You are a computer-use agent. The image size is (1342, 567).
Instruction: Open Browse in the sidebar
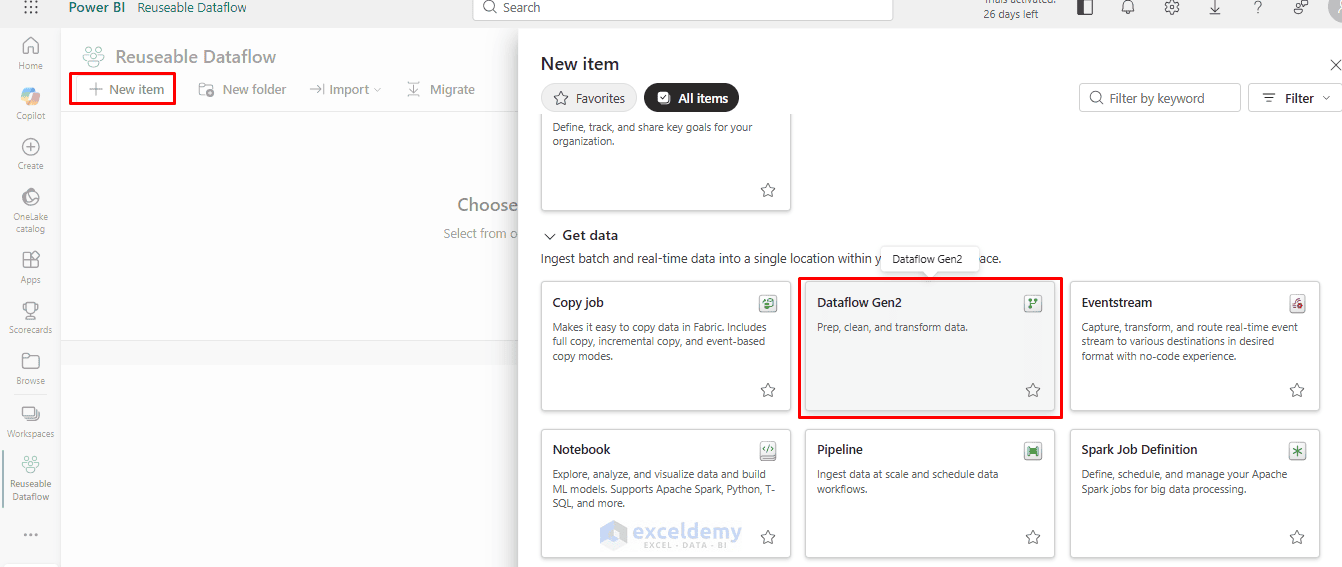tap(31, 368)
